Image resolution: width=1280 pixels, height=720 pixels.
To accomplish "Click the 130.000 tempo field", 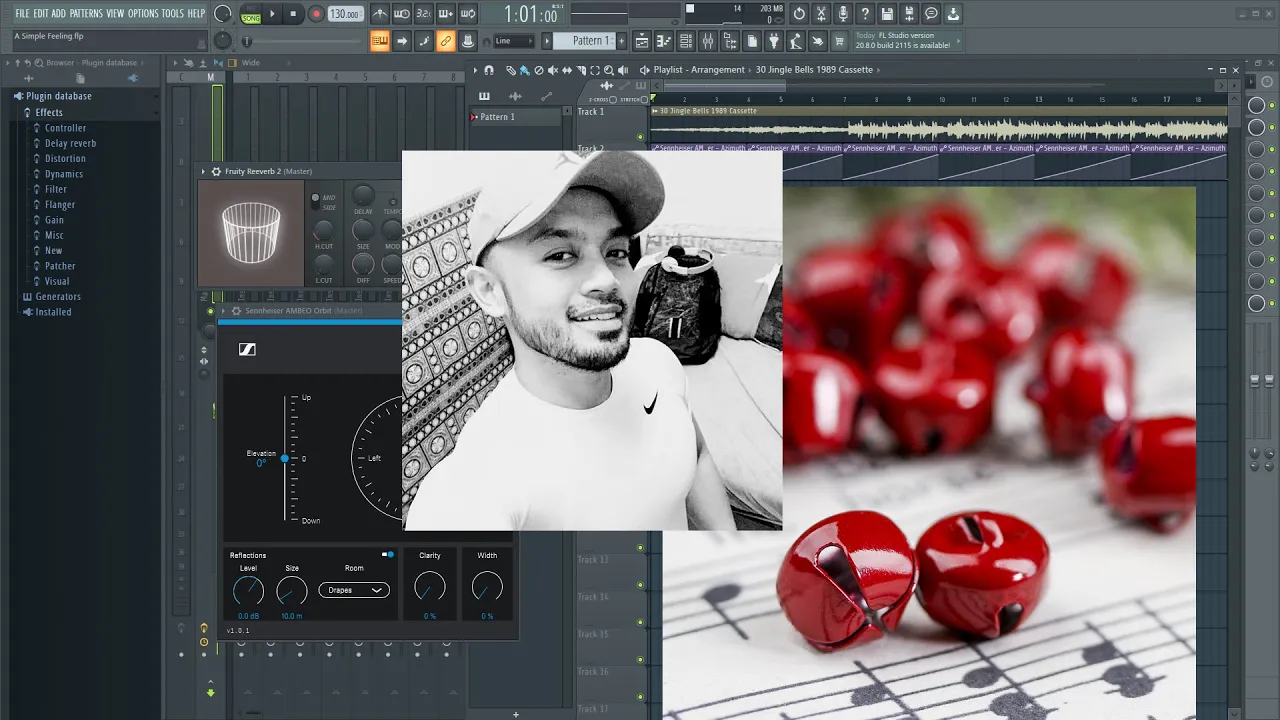I will (x=345, y=14).
